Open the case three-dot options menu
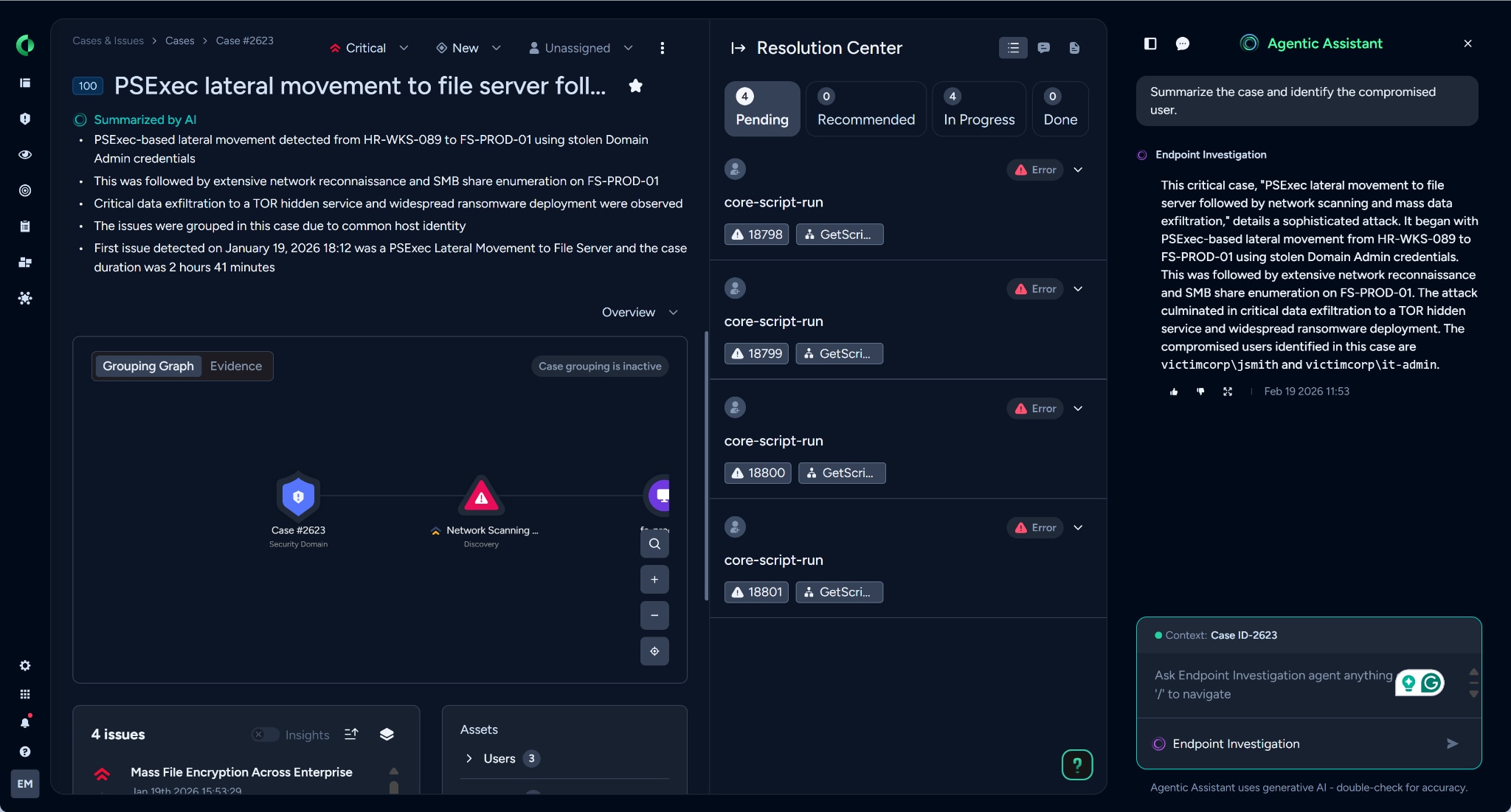 click(x=662, y=48)
